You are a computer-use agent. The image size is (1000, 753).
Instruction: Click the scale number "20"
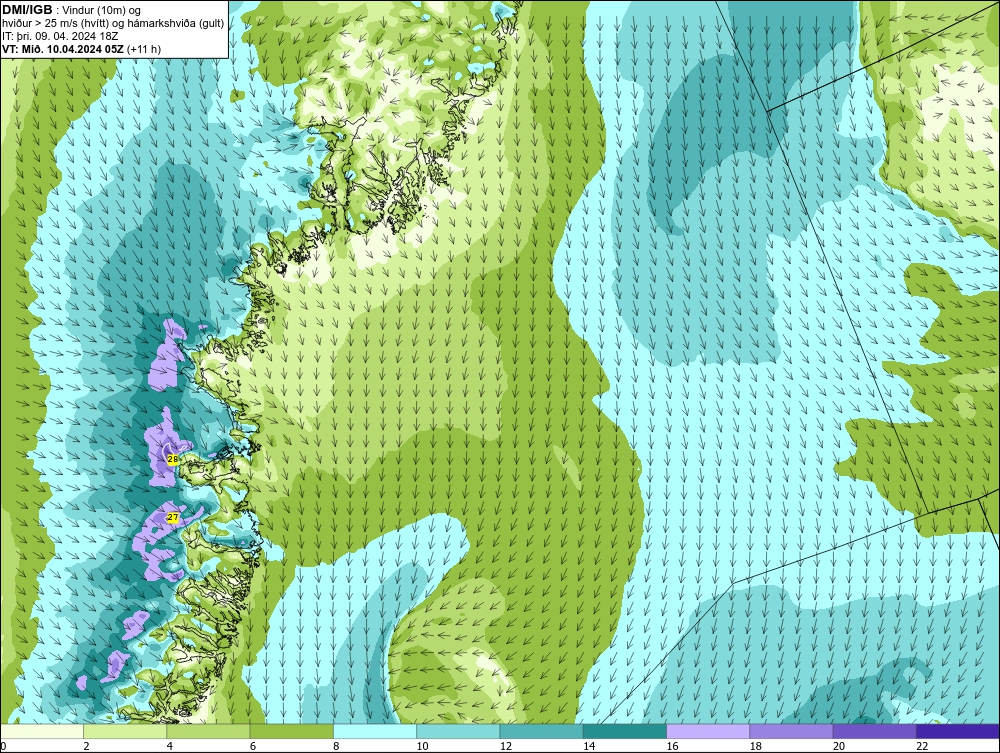tap(839, 746)
